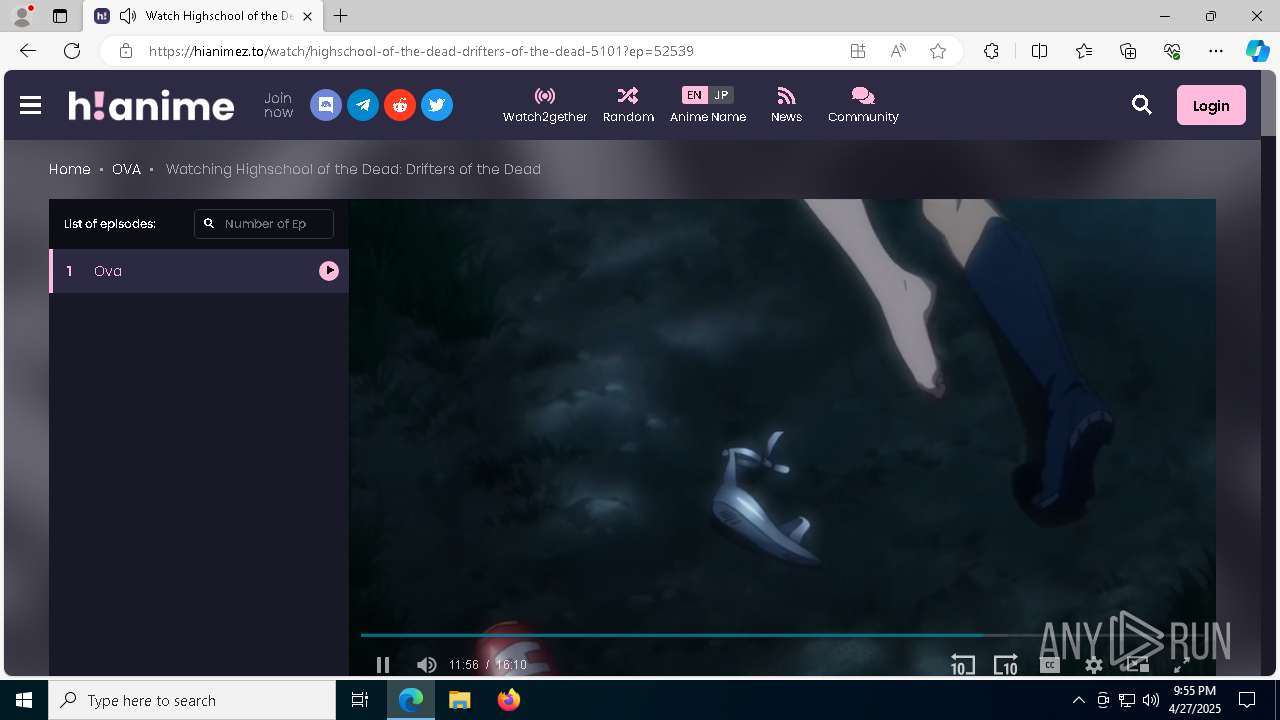Launch Firefox from taskbar
Screen dimensions: 1280x720
point(509,700)
